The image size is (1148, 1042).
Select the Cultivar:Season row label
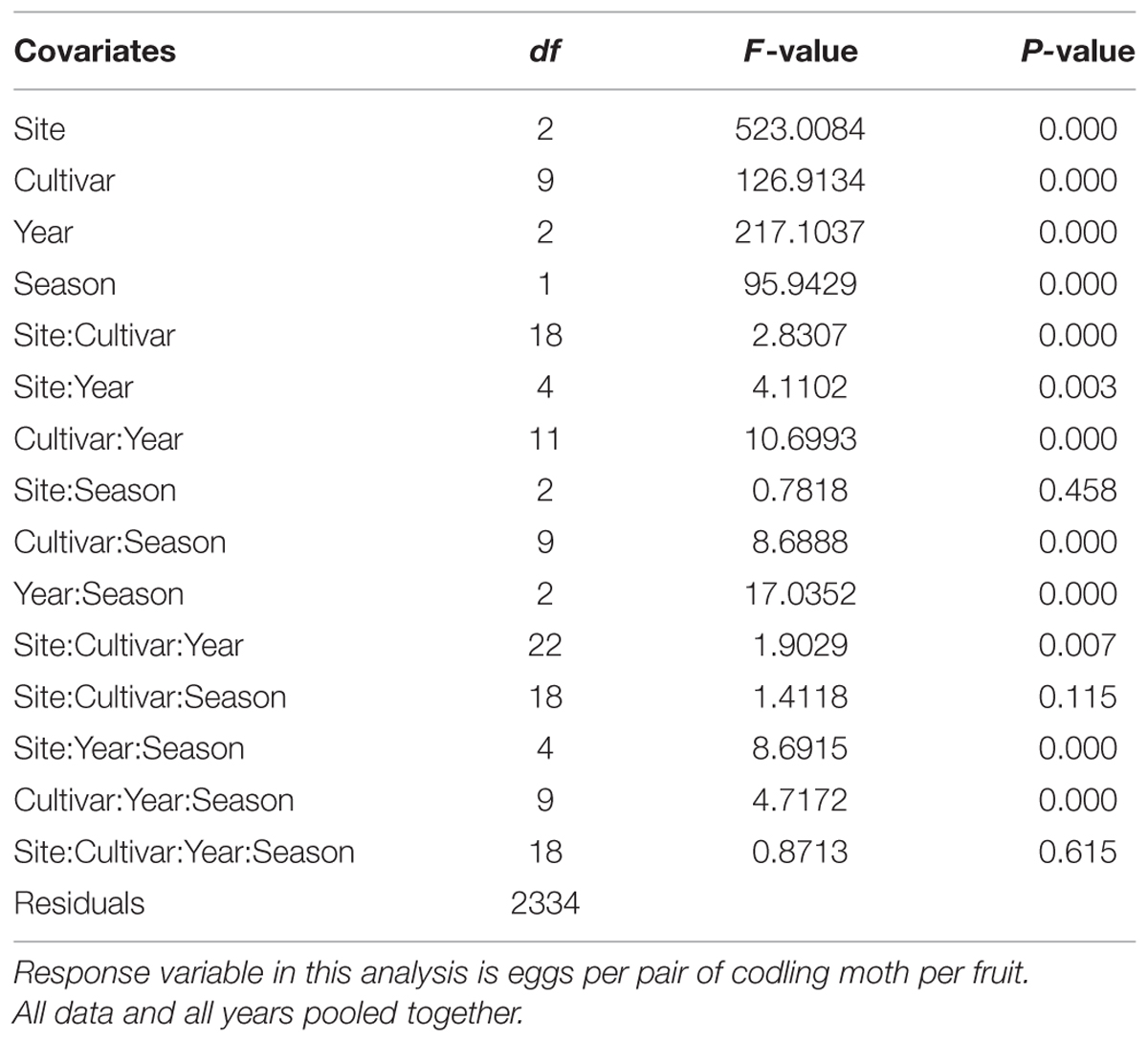click(x=120, y=543)
